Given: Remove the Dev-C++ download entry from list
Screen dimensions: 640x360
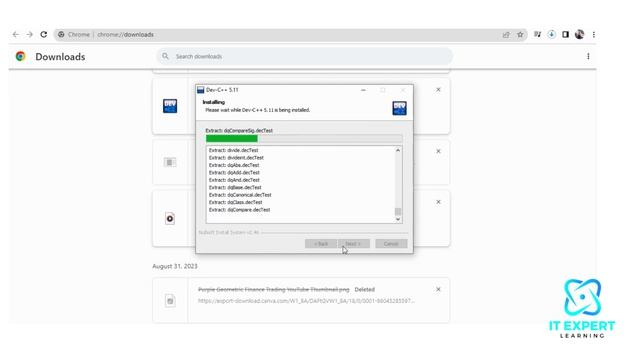Looking at the screenshot, I should coord(438,89).
